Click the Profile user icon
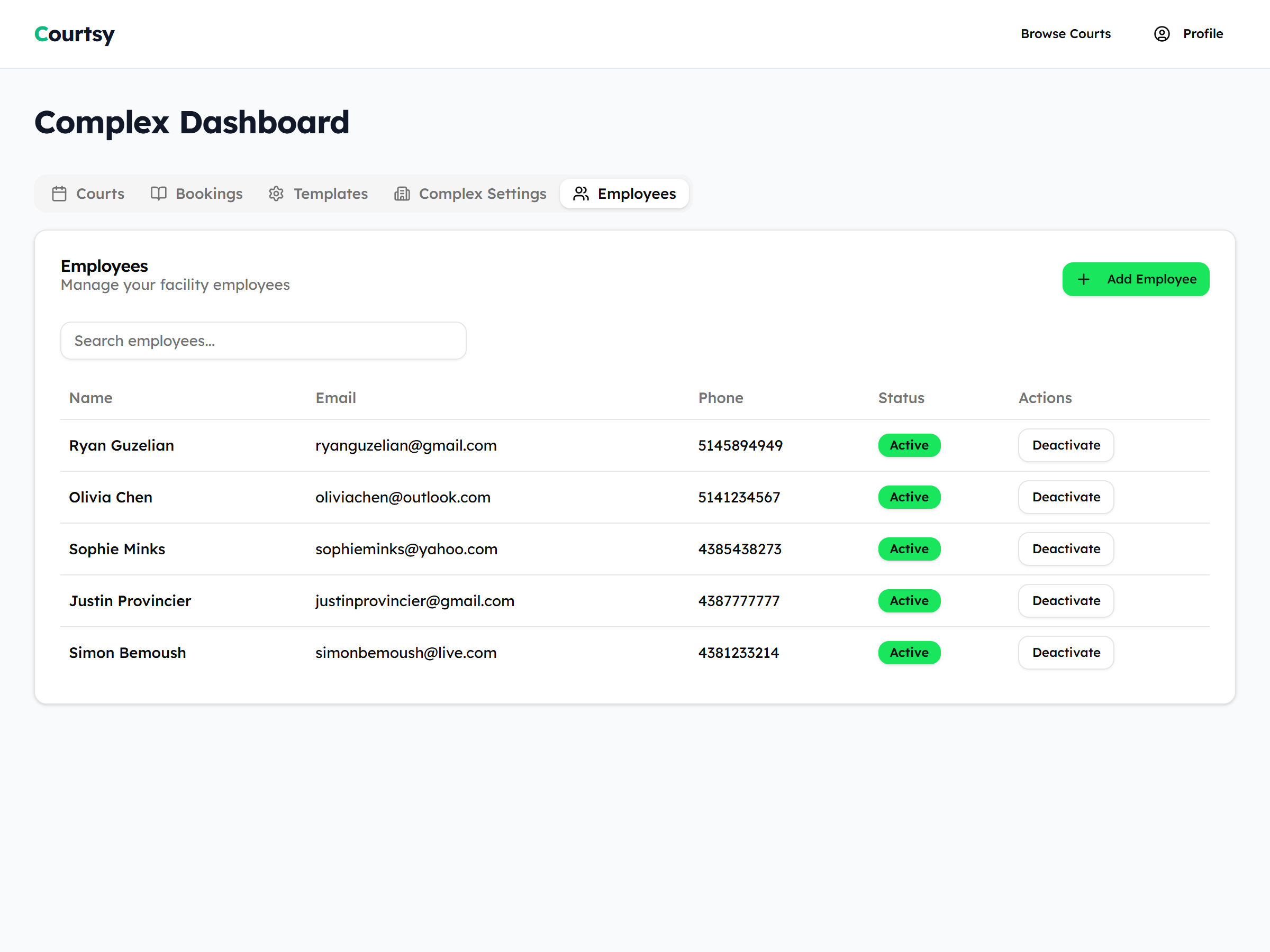The image size is (1270, 952). click(x=1162, y=34)
